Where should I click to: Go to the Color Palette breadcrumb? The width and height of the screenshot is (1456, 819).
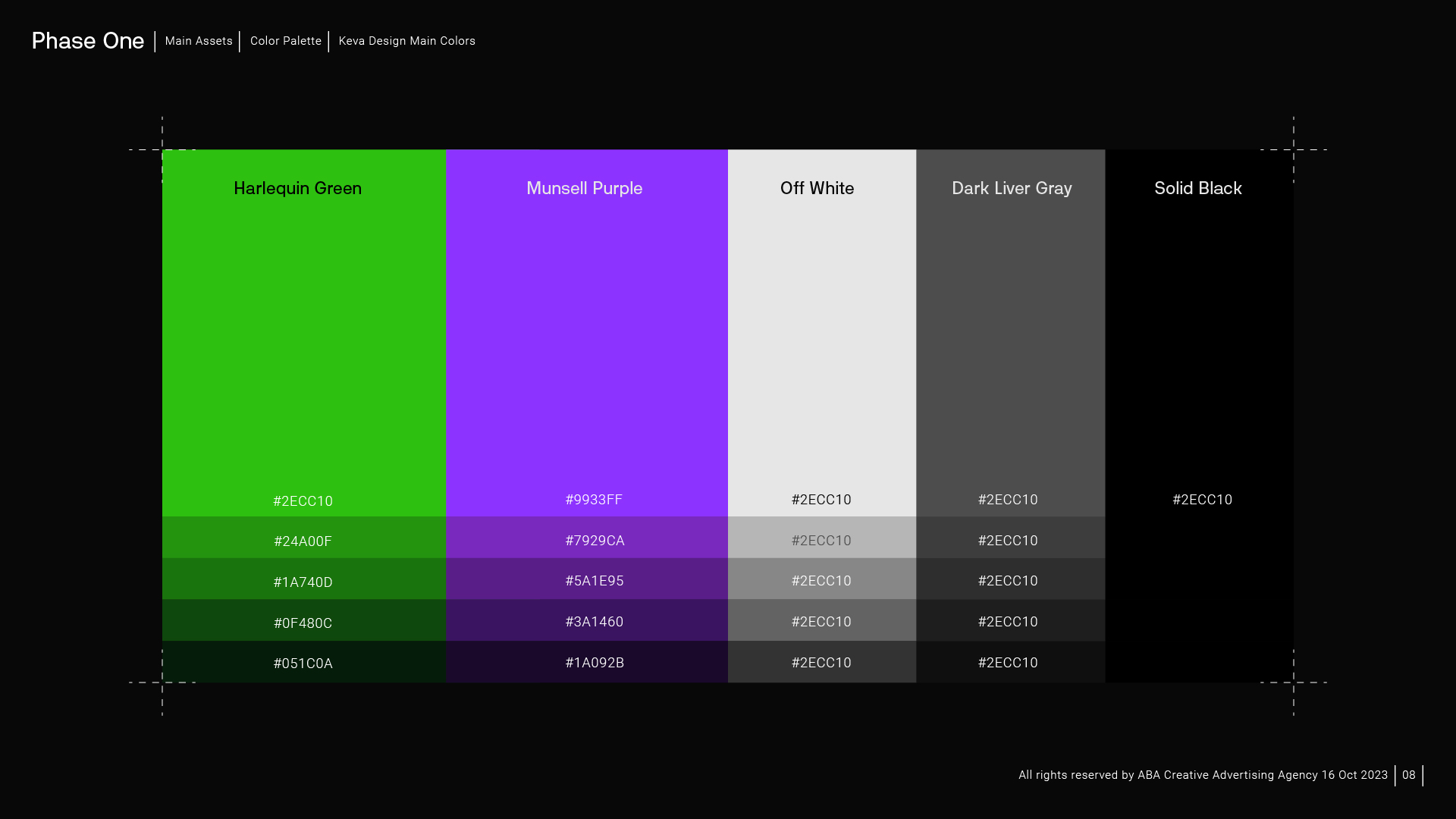coord(286,41)
